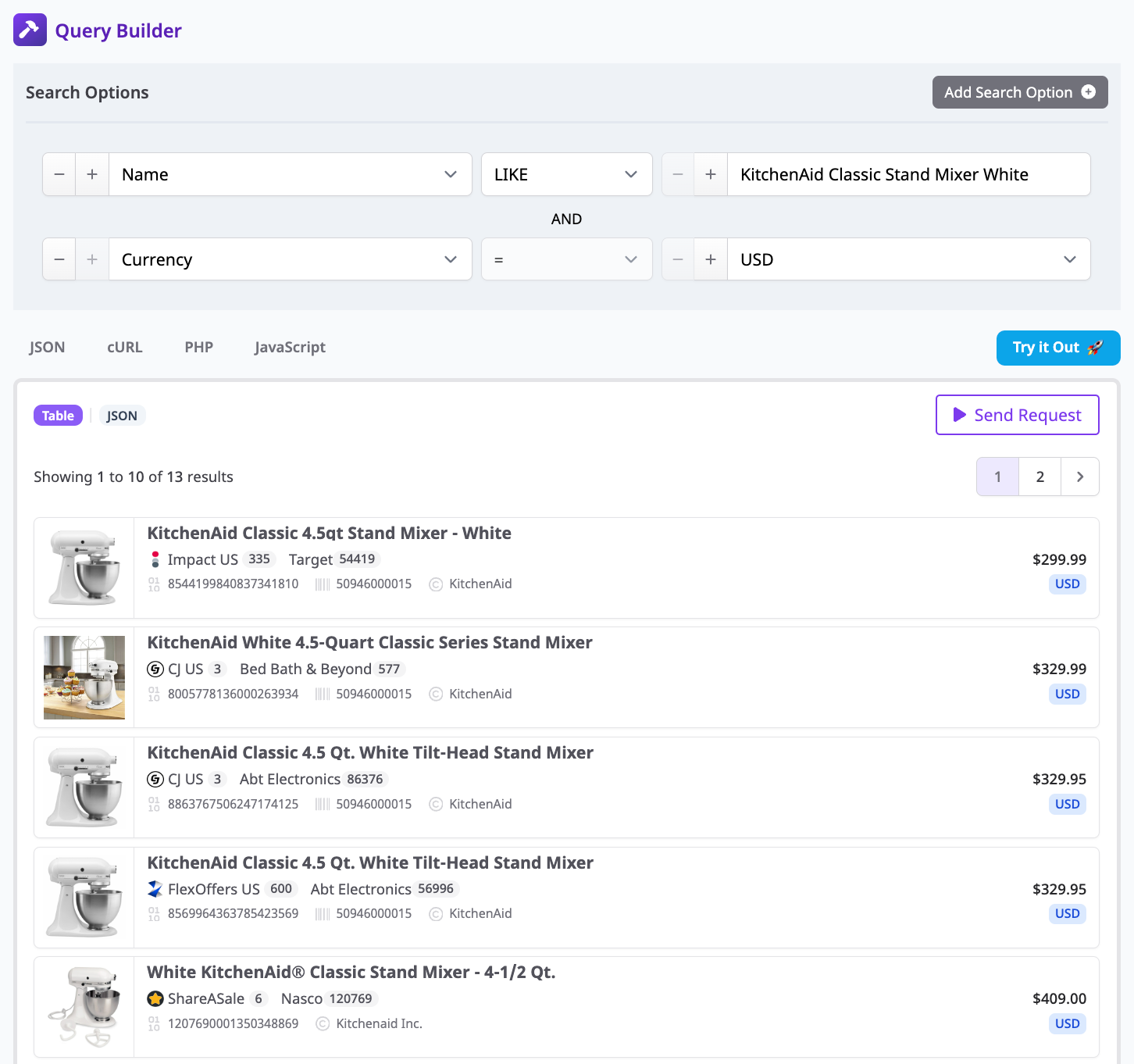Image resolution: width=1134 pixels, height=1064 pixels.
Task: Click the minus beside KitchenAid Classic value input
Action: tap(678, 174)
